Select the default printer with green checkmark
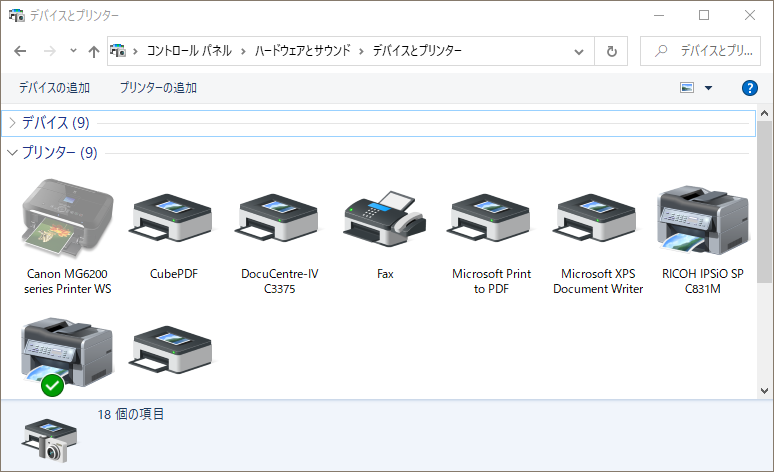The height and width of the screenshot is (472, 774). pos(68,355)
